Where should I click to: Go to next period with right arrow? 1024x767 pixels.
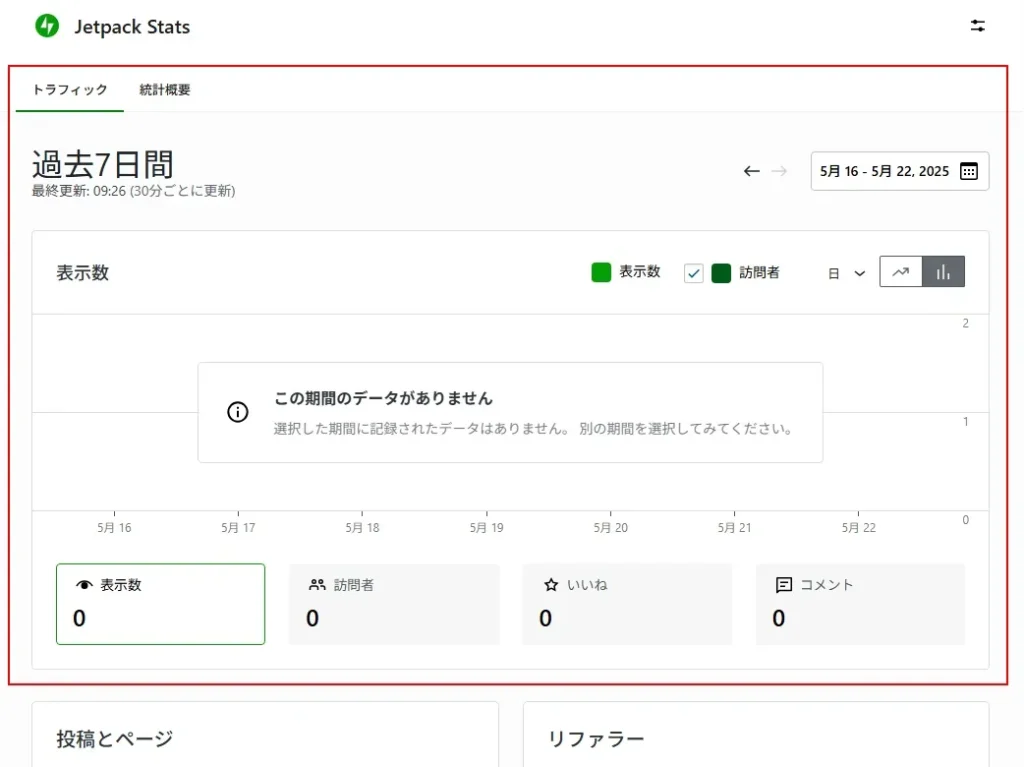click(x=779, y=171)
